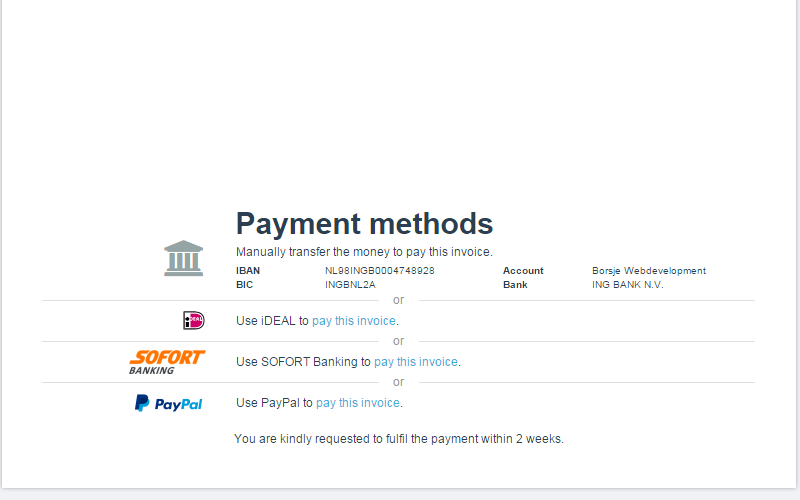
Task: Click the ING BANK N.V. text
Action: click(x=628, y=285)
